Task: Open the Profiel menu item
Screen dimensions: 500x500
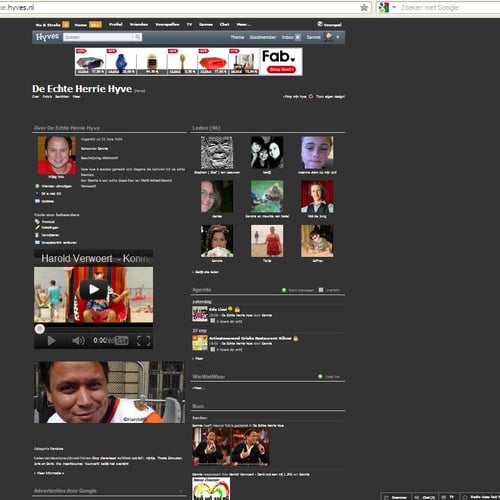Action: pyautogui.click(x=116, y=24)
